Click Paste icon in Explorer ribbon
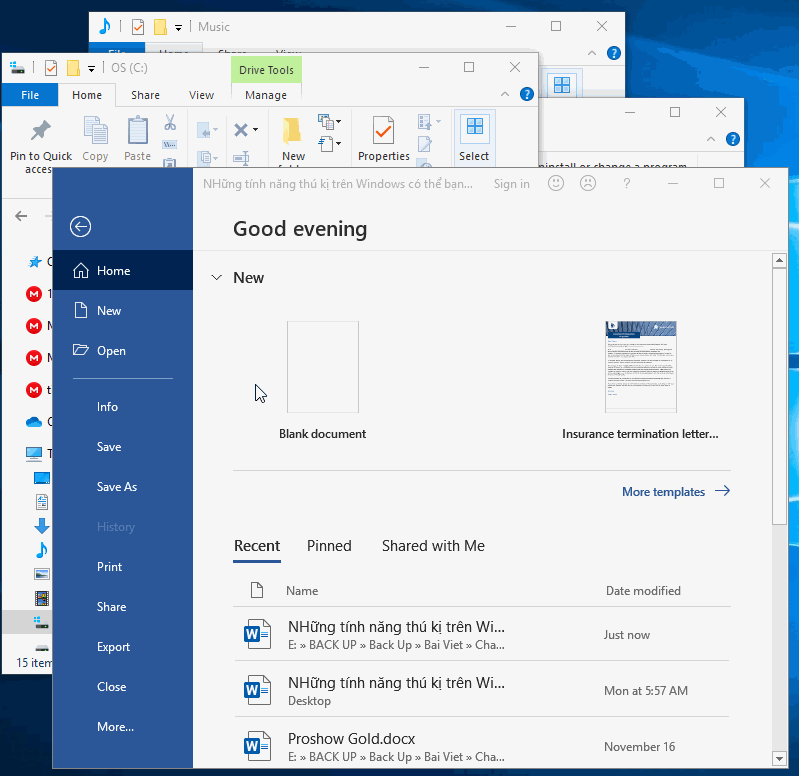 [138, 130]
